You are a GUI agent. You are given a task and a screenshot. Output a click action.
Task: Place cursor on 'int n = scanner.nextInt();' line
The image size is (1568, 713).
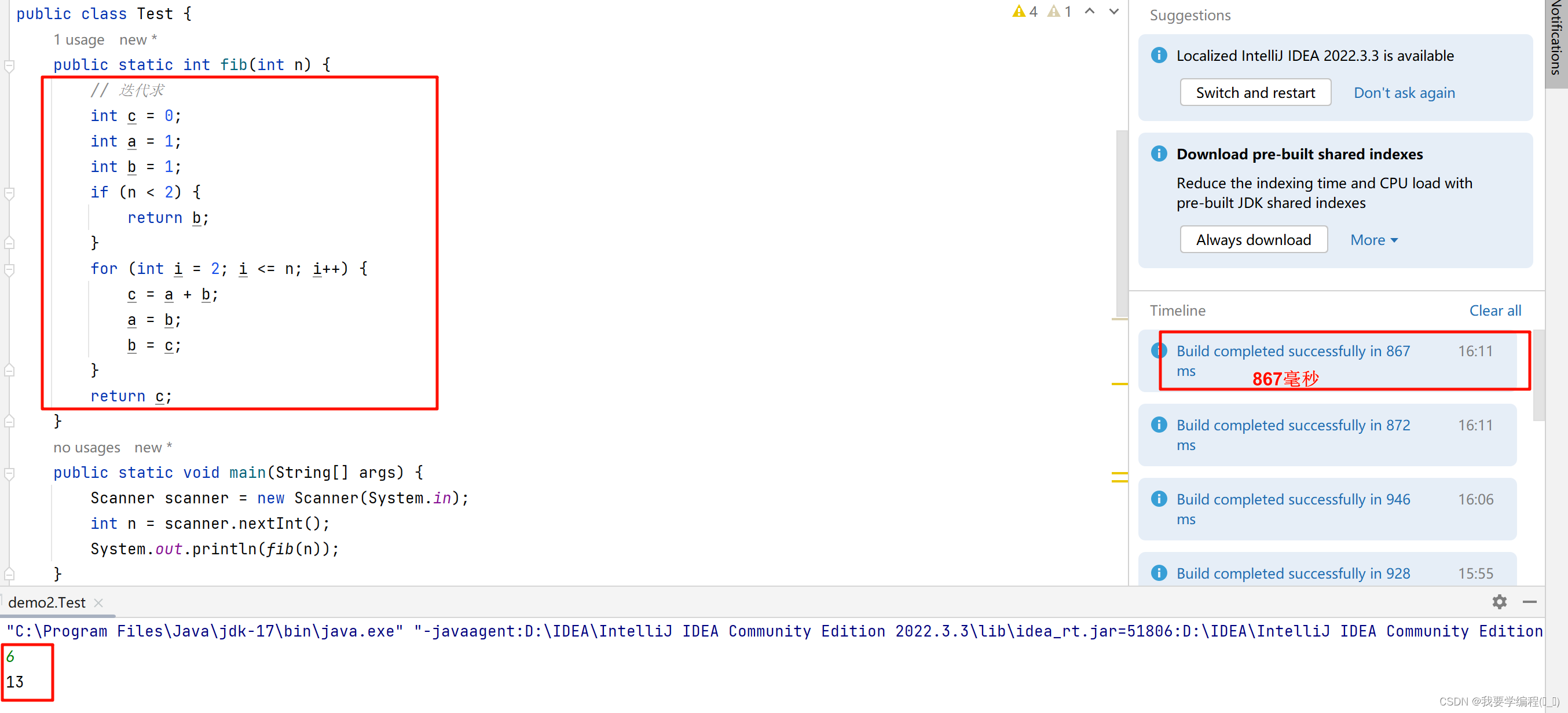[x=210, y=523]
